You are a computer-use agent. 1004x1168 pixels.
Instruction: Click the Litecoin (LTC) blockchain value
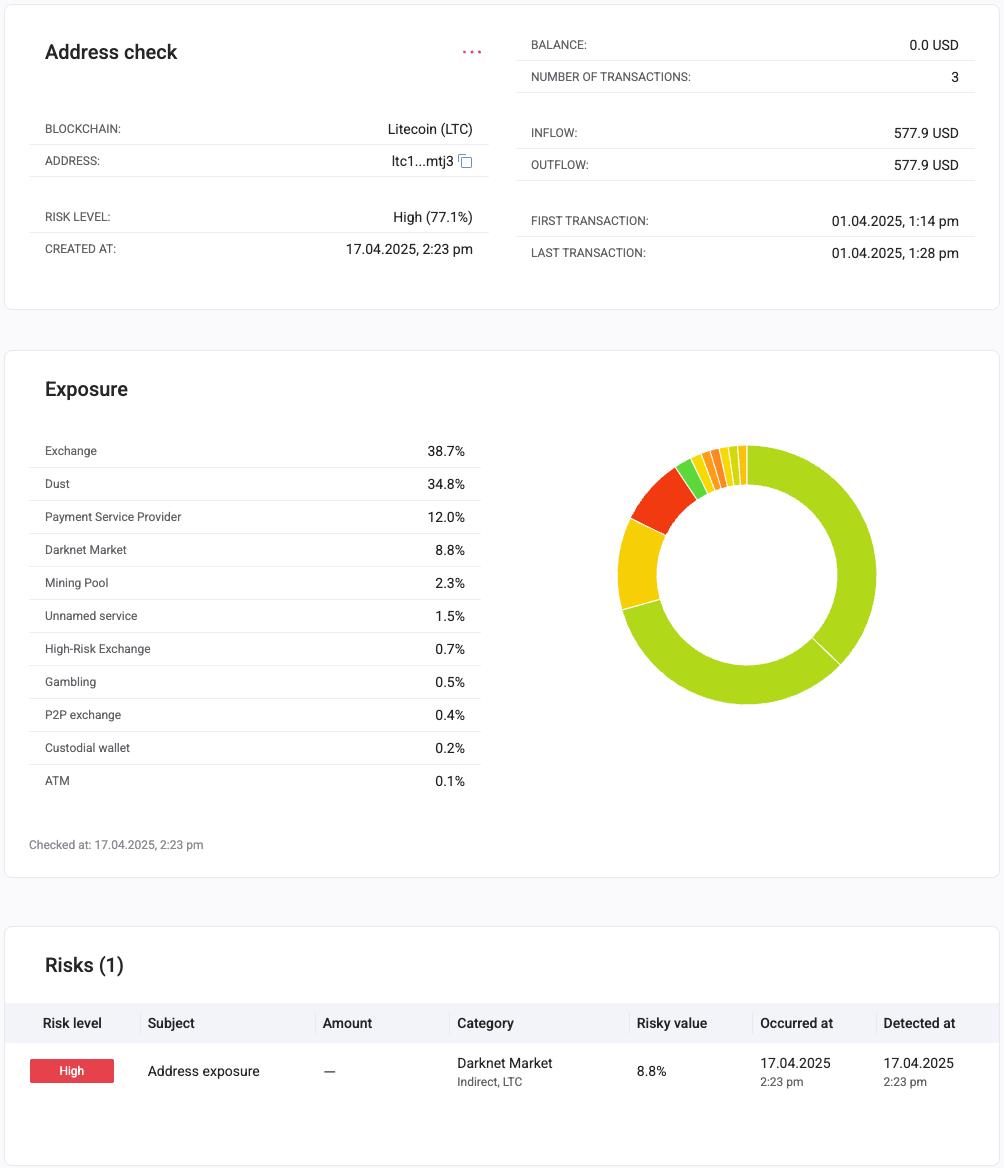click(x=430, y=129)
